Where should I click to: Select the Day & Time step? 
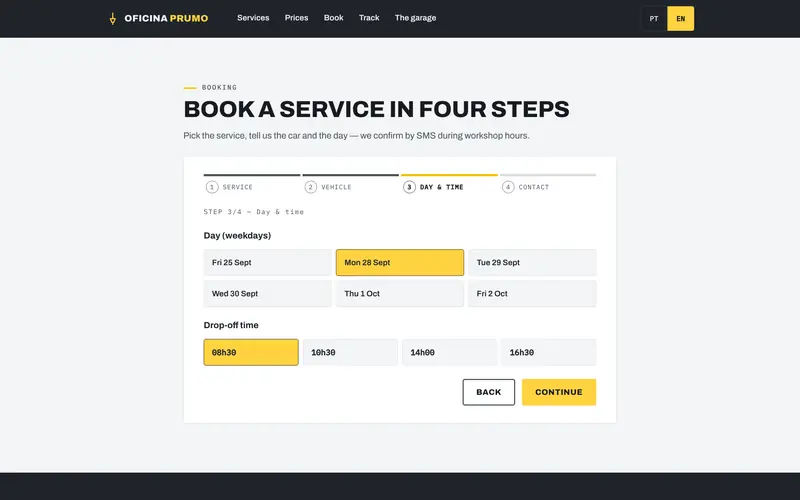tap(449, 184)
